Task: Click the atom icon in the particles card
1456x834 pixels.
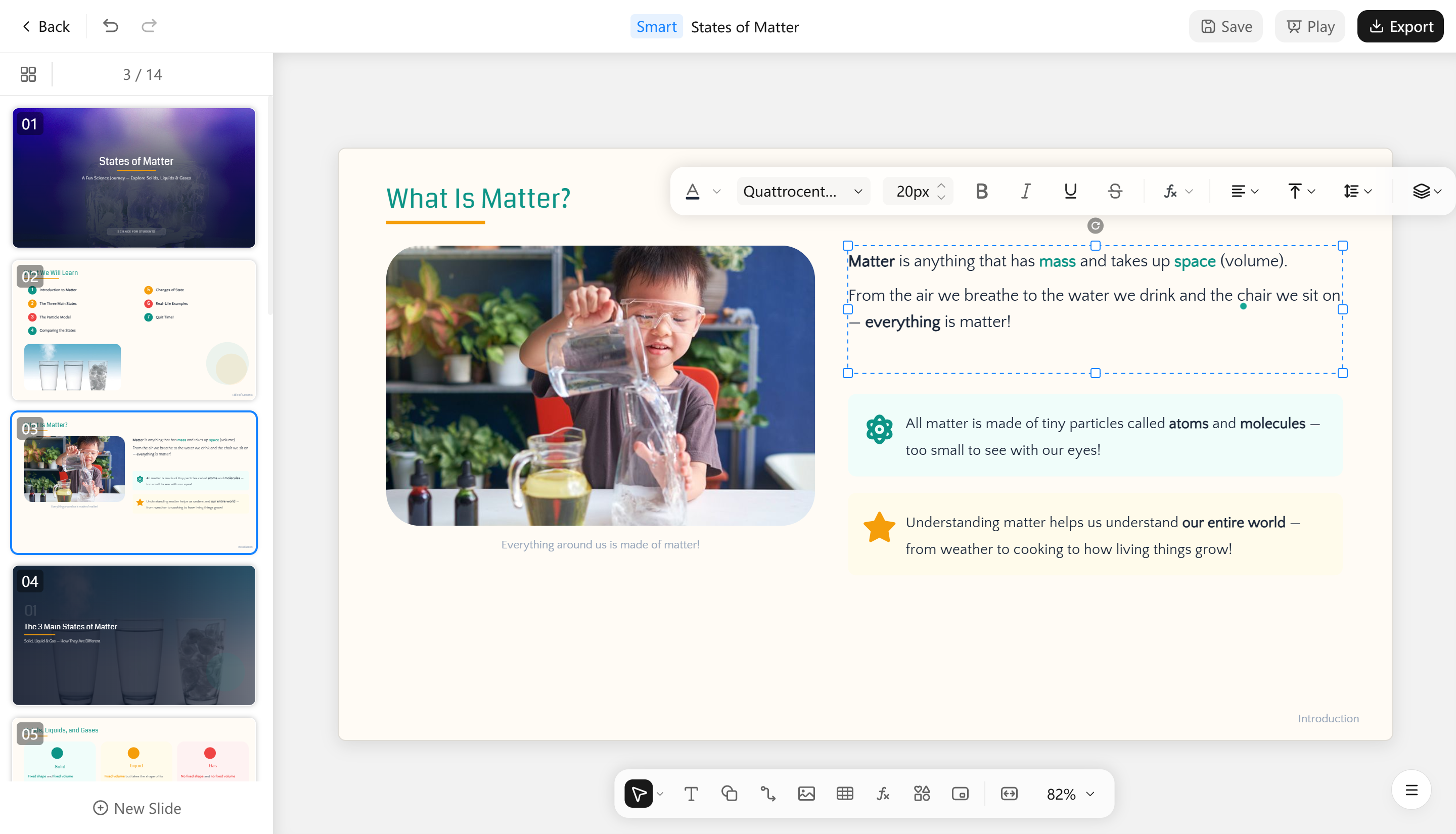Action: point(879,430)
